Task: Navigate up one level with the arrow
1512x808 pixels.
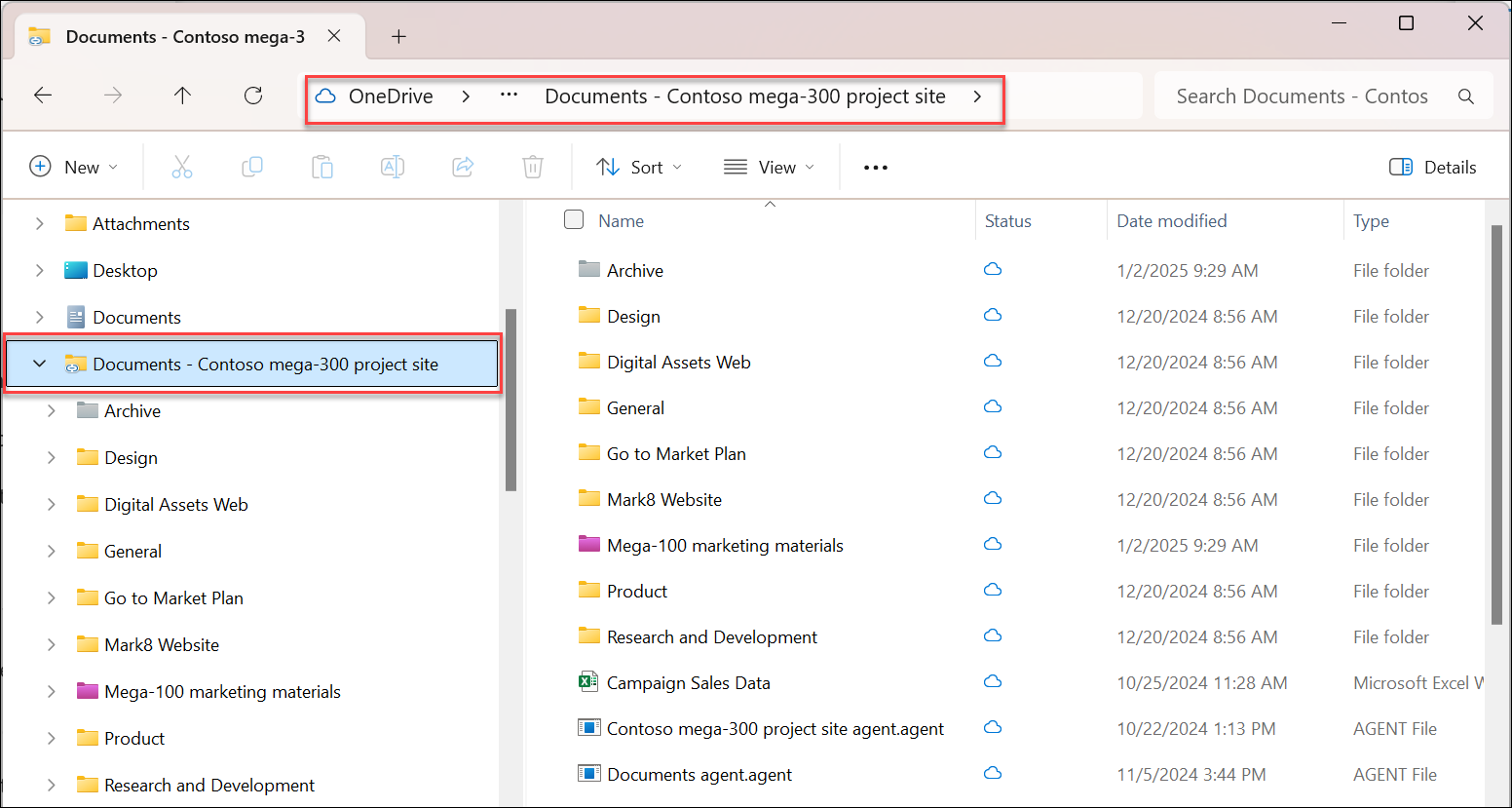Action: tap(182, 95)
